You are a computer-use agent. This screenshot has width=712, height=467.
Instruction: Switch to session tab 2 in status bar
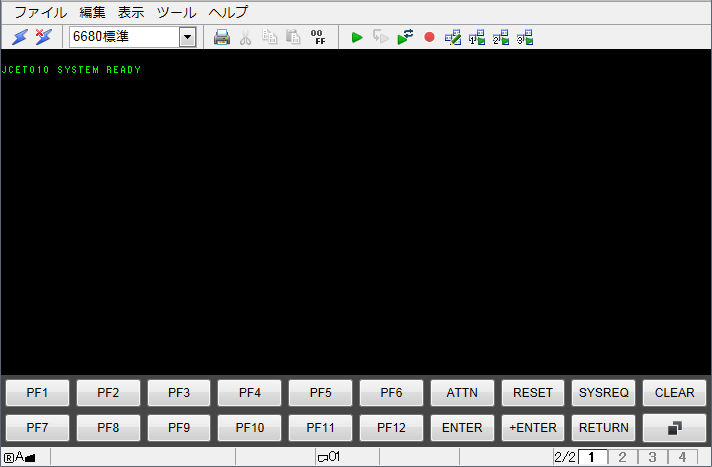point(621,457)
